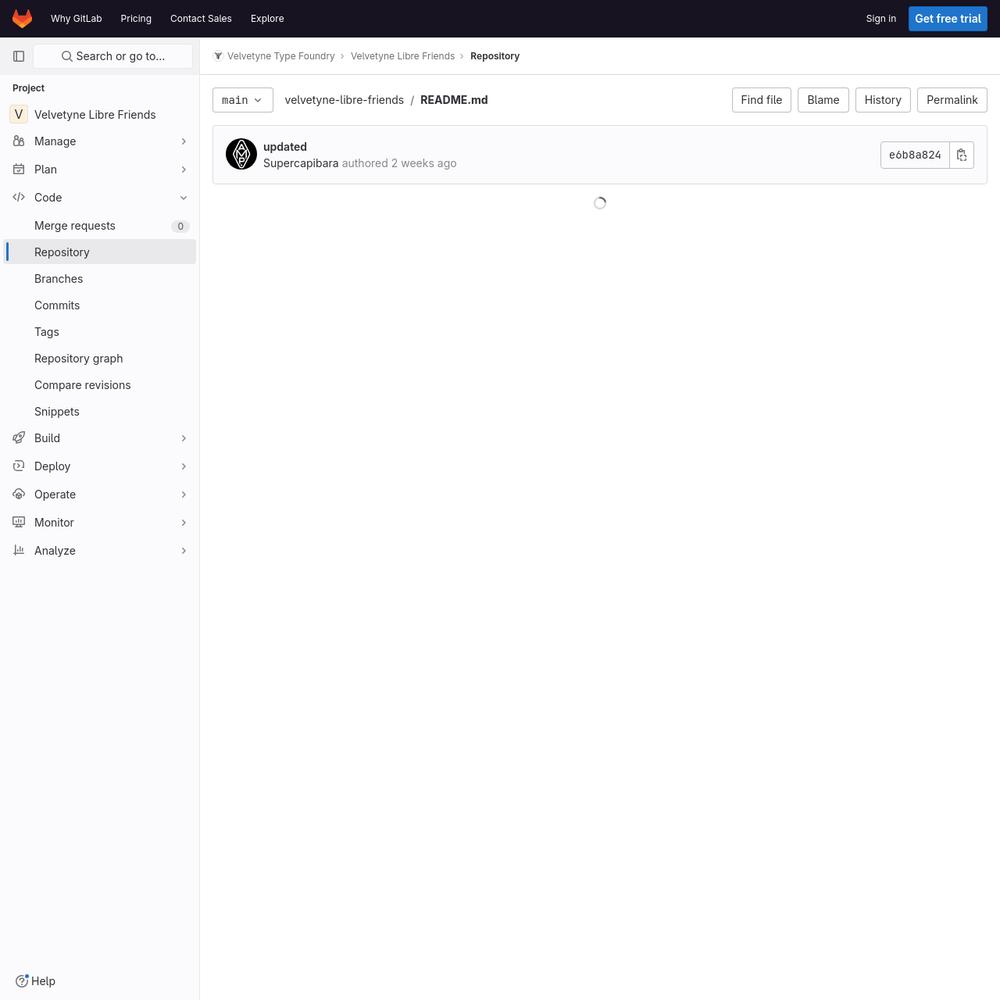This screenshot has height=1000, width=1000.
Task: Collapse the Code section chevron
Action: (x=184, y=197)
